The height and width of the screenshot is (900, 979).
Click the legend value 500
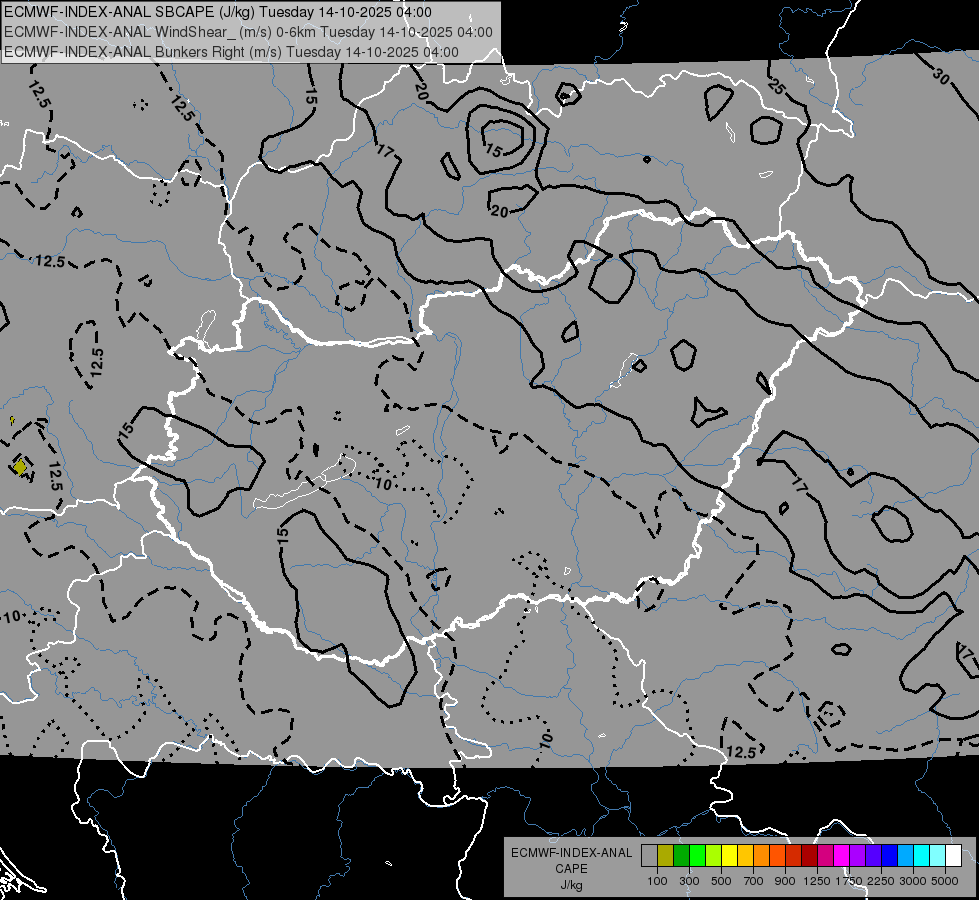(x=721, y=881)
